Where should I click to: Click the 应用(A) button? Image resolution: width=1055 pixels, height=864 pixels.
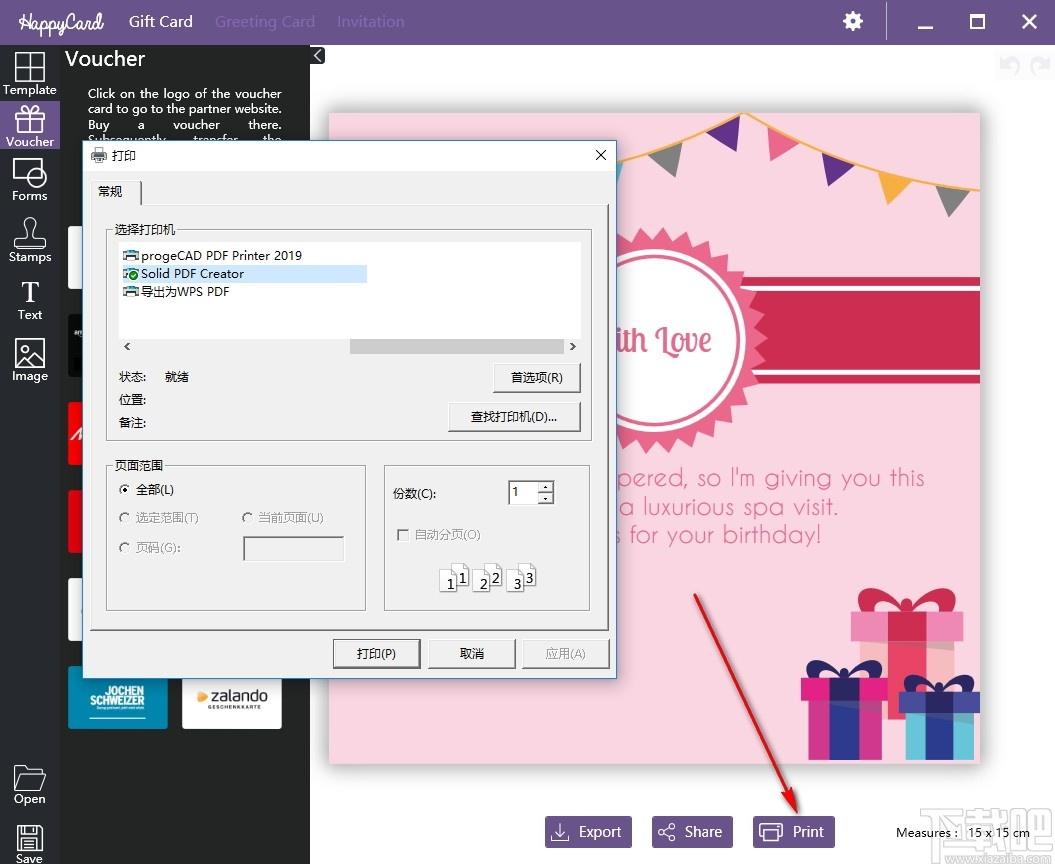point(565,653)
